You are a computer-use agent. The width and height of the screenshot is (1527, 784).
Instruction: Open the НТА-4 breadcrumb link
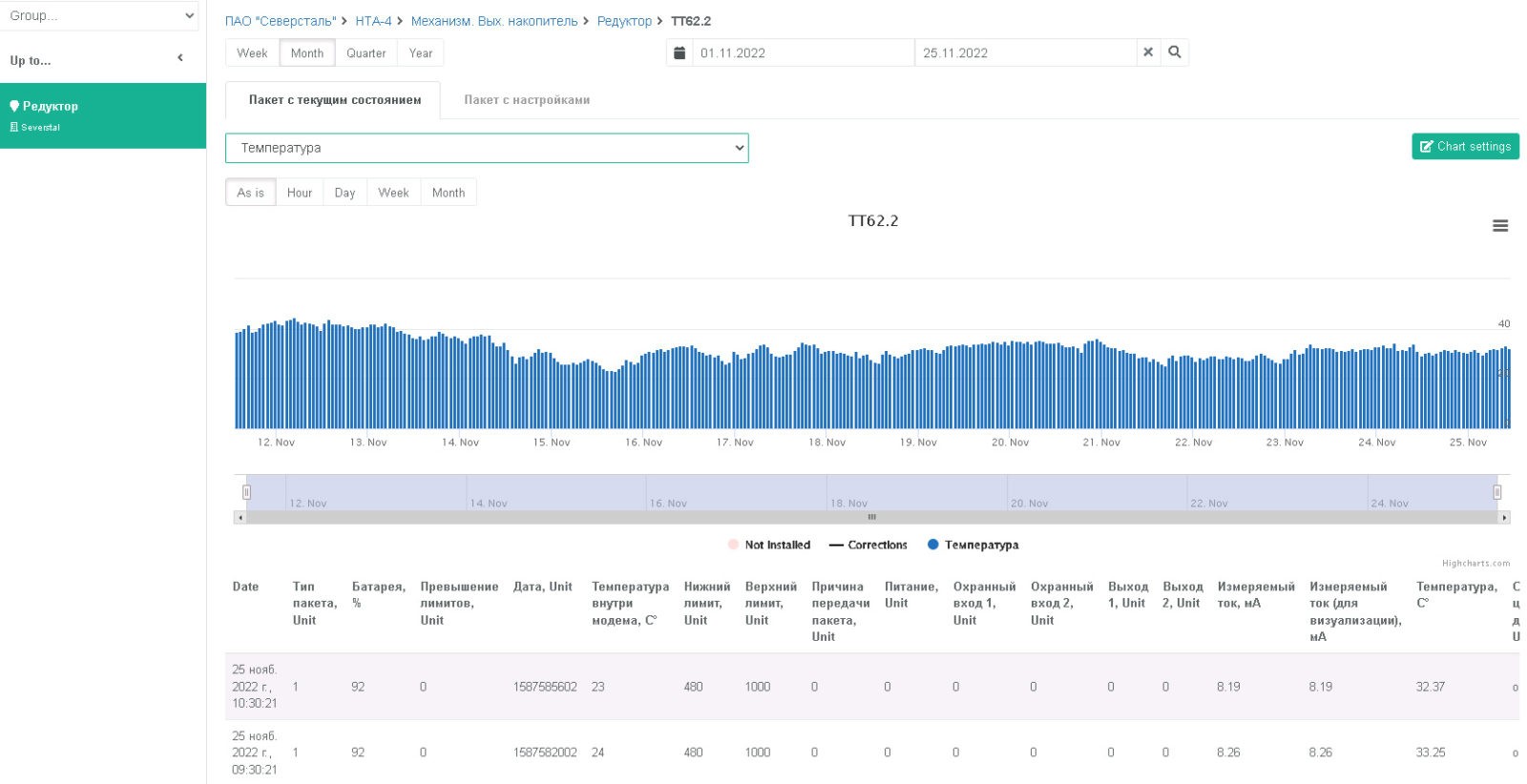pos(373,21)
